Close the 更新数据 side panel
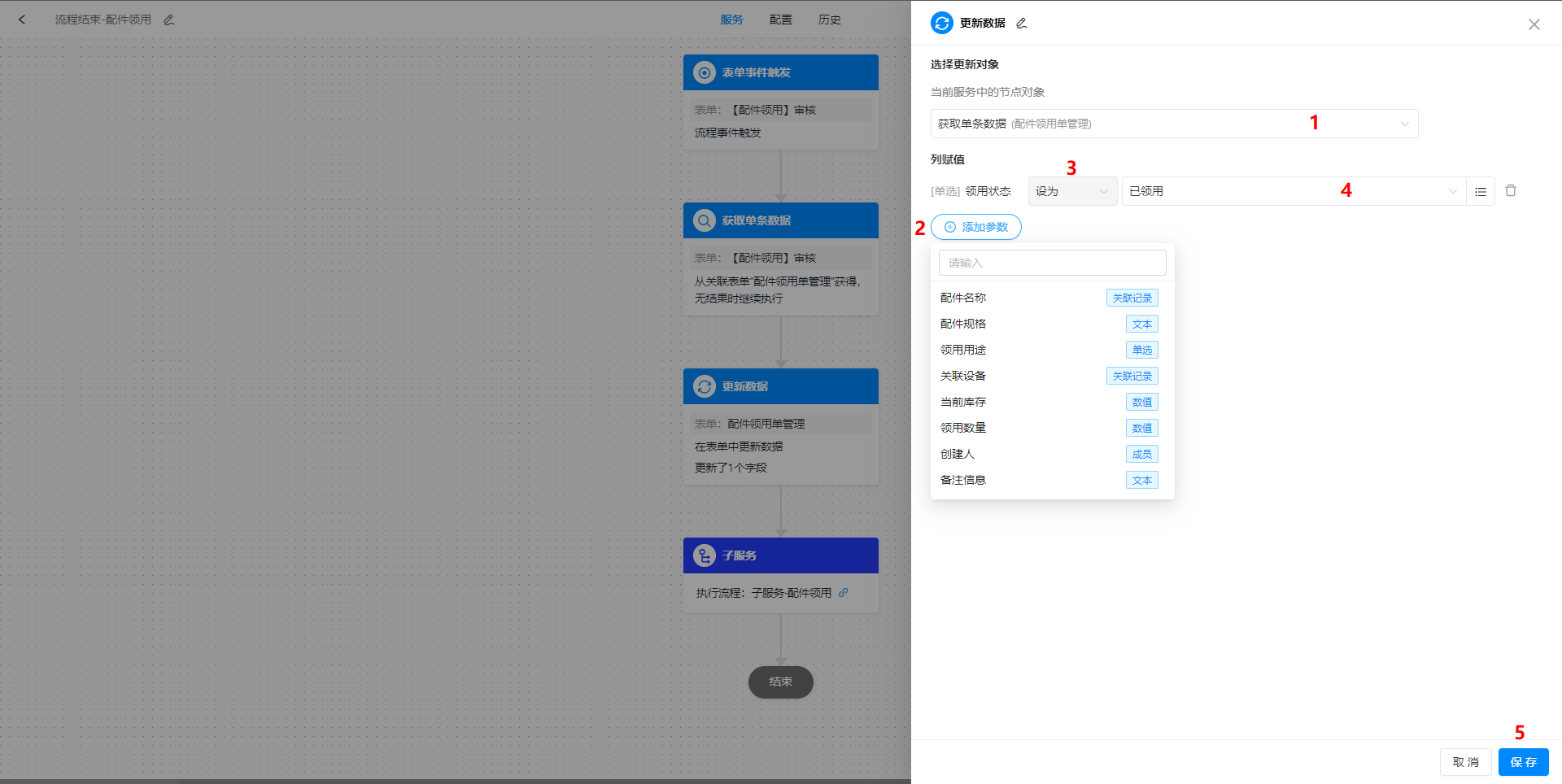The height and width of the screenshot is (784, 1562). coord(1534,24)
